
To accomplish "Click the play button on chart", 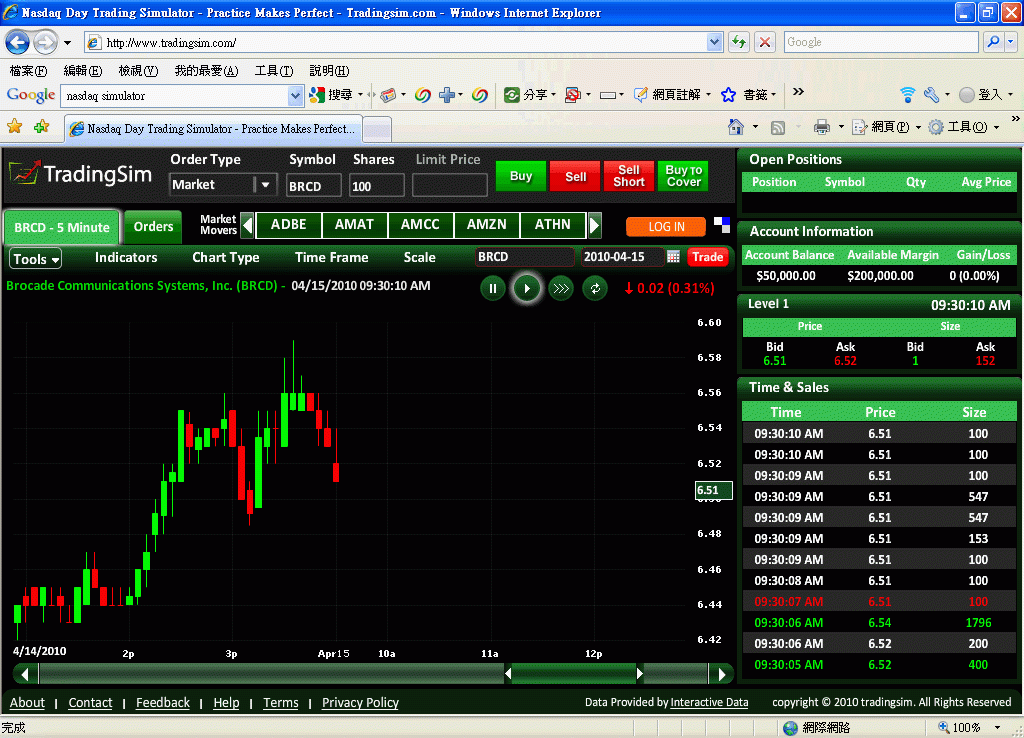I will (527, 289).
